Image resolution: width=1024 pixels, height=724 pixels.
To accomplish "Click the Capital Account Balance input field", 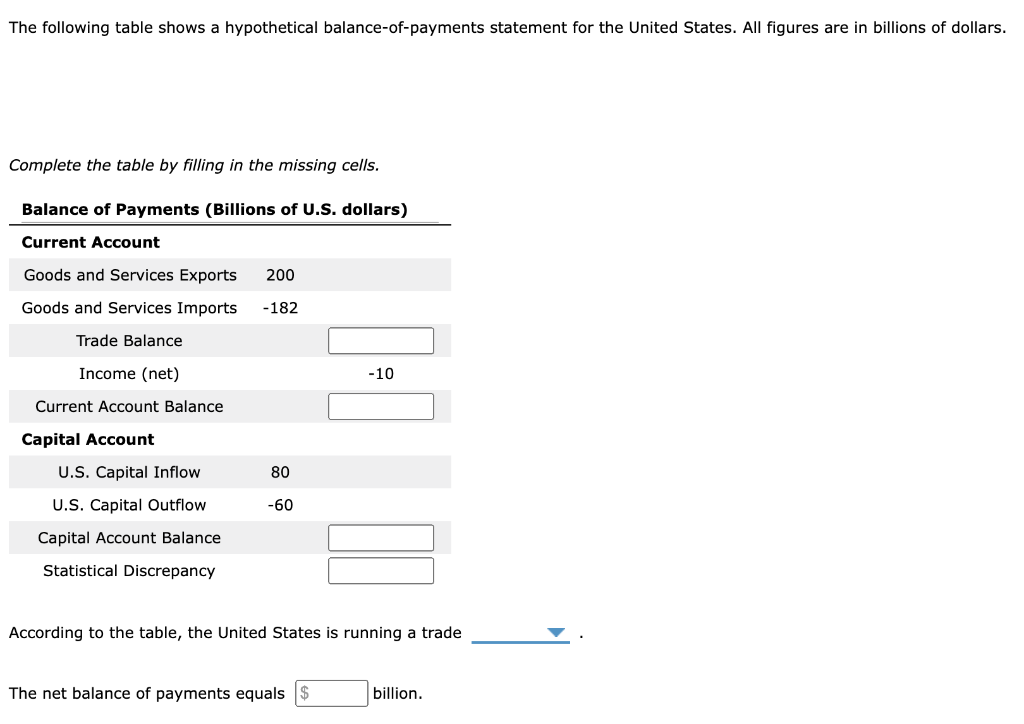I will click(x=381, y=537).
